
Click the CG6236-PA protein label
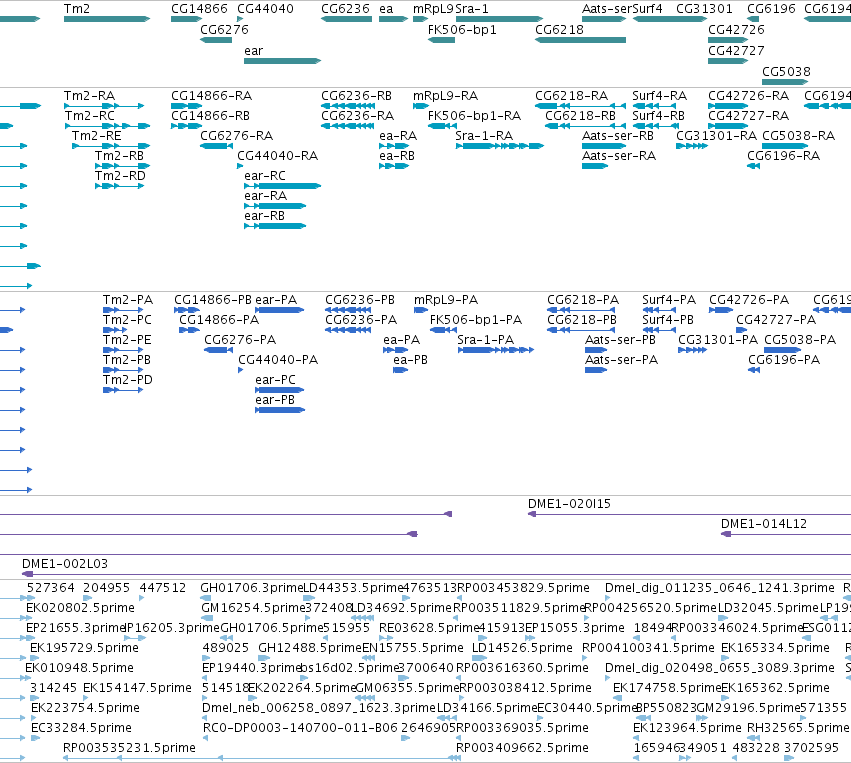click(x=361, y=320)
